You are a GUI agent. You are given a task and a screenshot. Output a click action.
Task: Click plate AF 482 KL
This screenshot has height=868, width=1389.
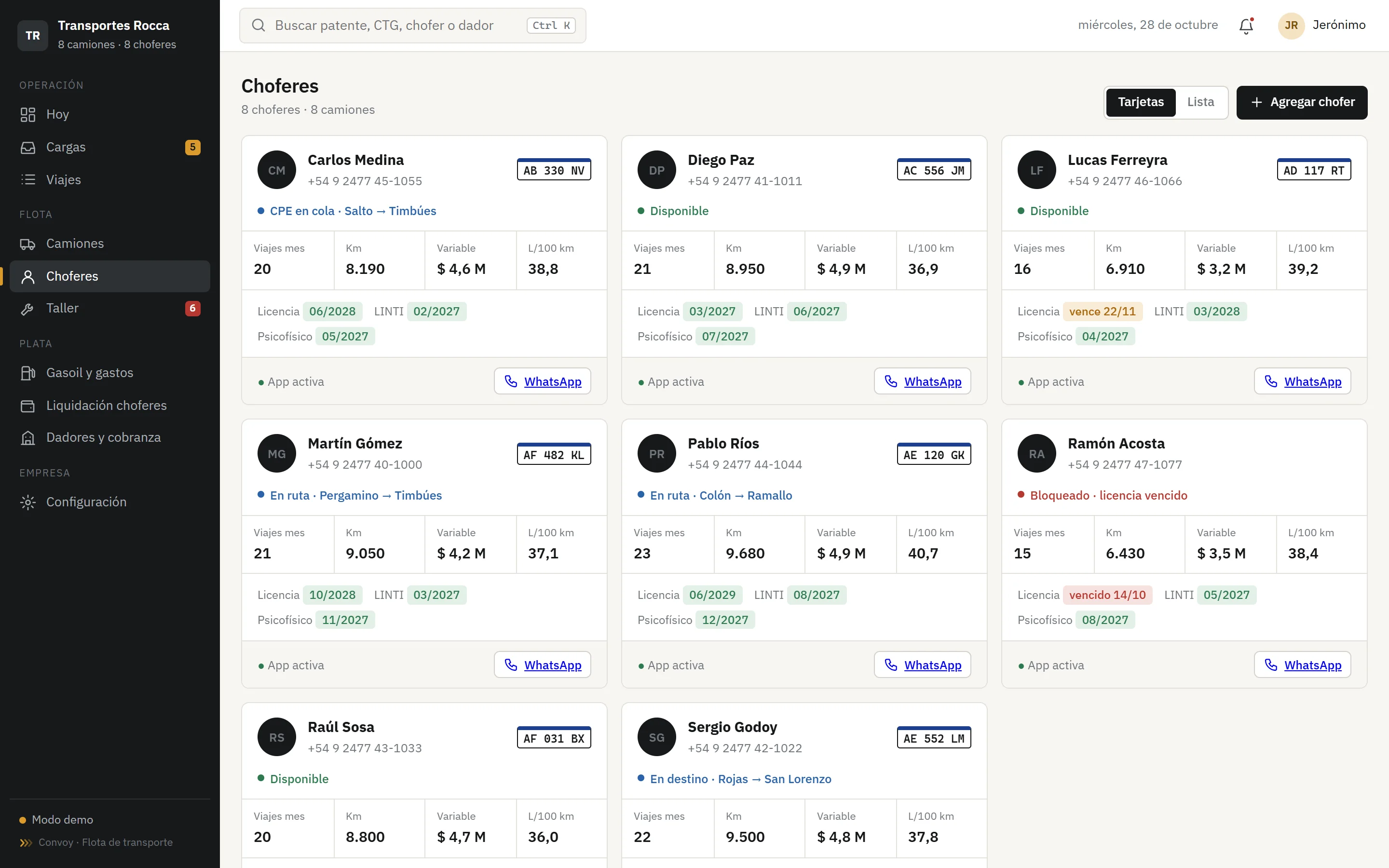coord(553,454)
